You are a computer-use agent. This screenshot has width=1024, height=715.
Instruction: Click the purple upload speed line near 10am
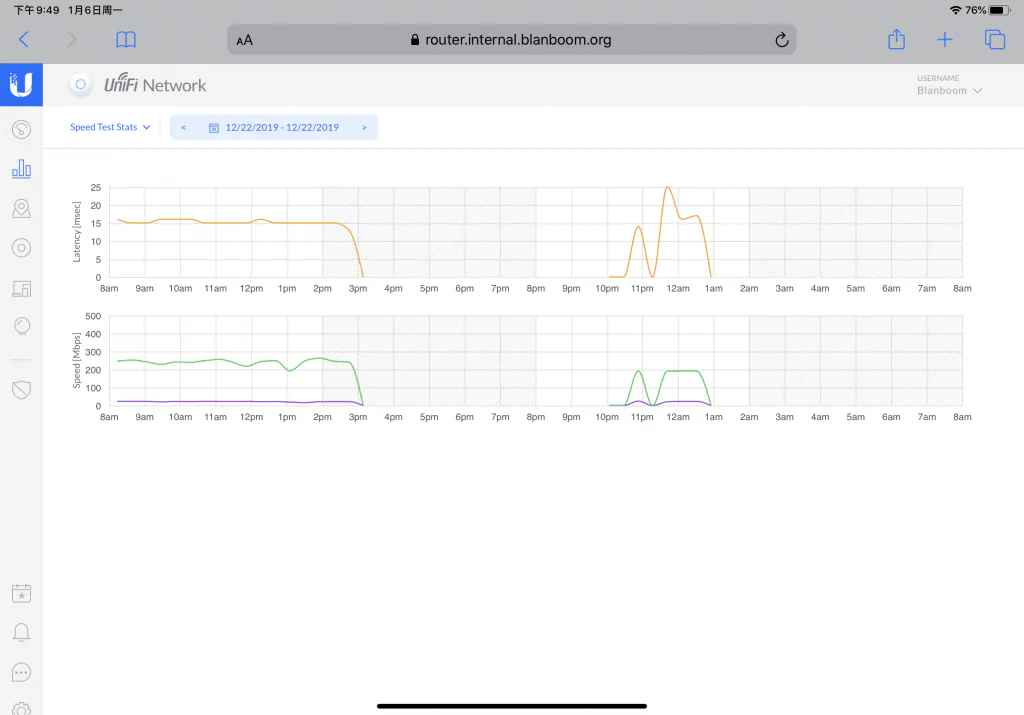point(180,402)
